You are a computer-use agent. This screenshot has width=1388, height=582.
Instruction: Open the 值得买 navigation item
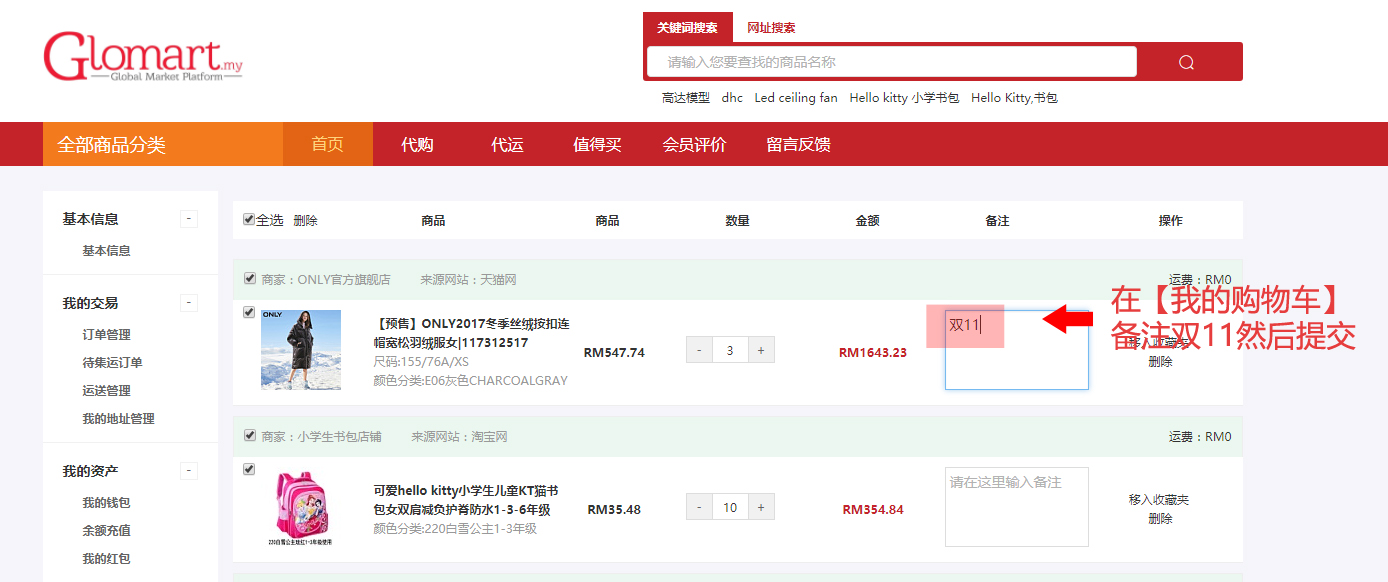tap(597, 144)
